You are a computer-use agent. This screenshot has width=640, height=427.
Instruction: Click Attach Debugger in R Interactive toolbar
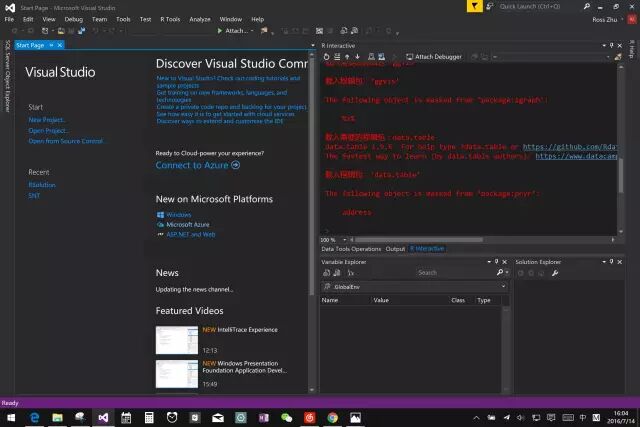click(x=434, y=57)
